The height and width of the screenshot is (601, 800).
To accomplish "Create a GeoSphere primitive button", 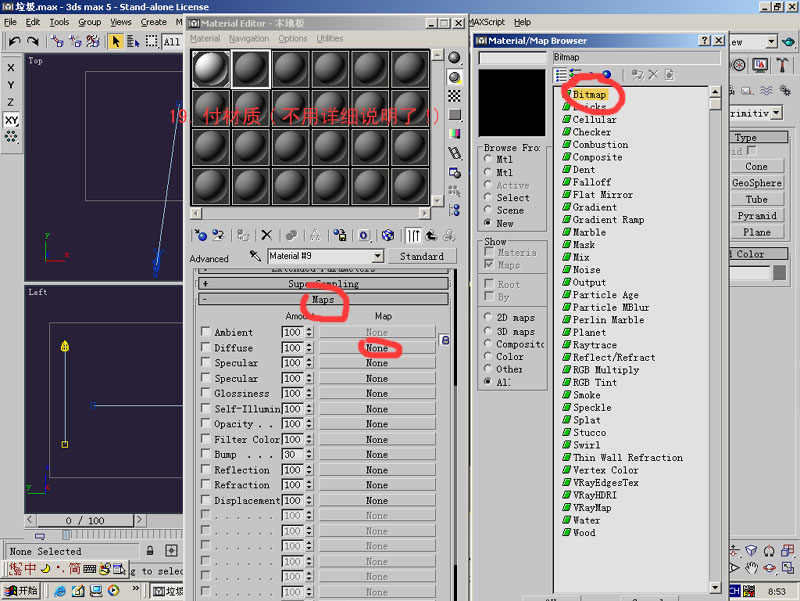I will [757, 183].
